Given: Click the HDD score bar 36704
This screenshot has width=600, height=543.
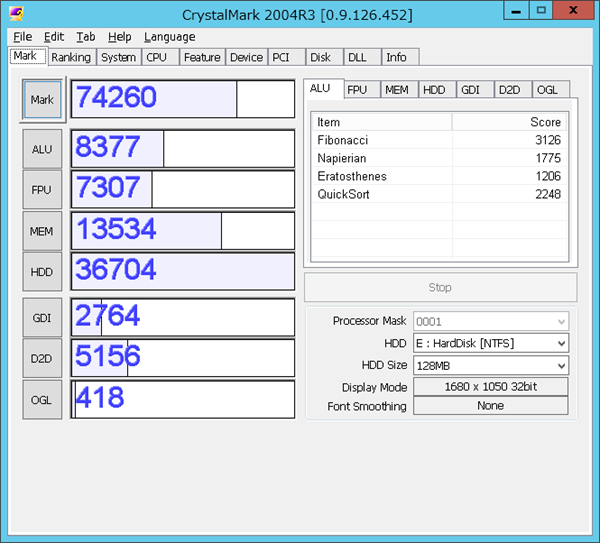Looking at the screenshot, I should click(183, 271).
